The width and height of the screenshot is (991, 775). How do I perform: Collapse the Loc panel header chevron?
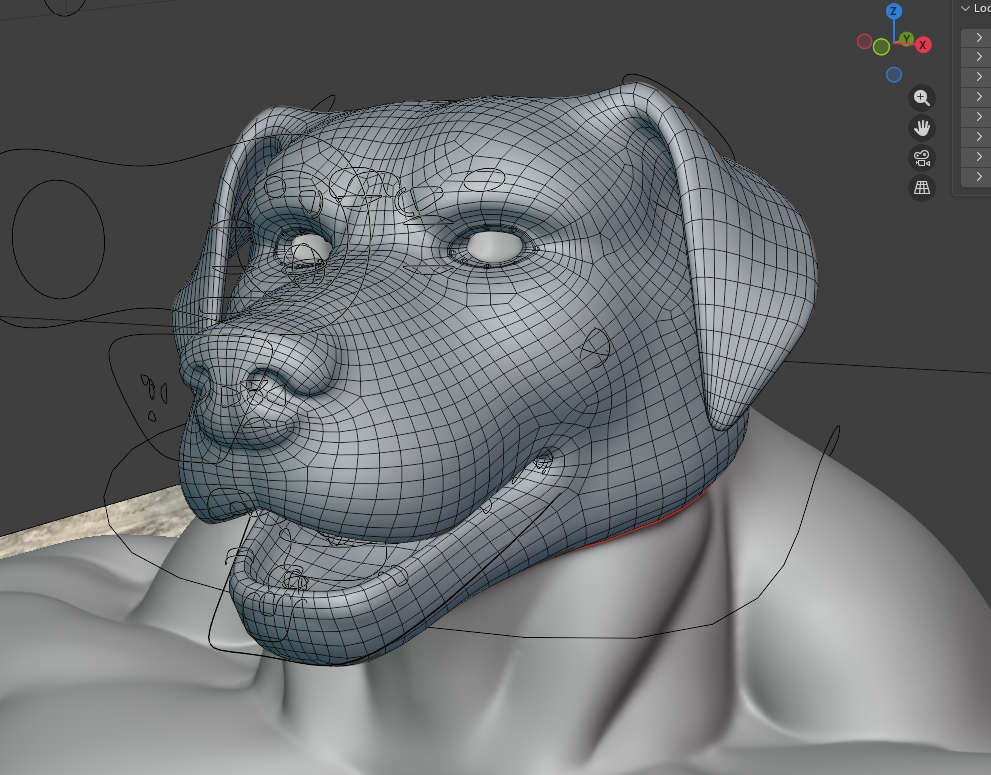tap(965, 8)
